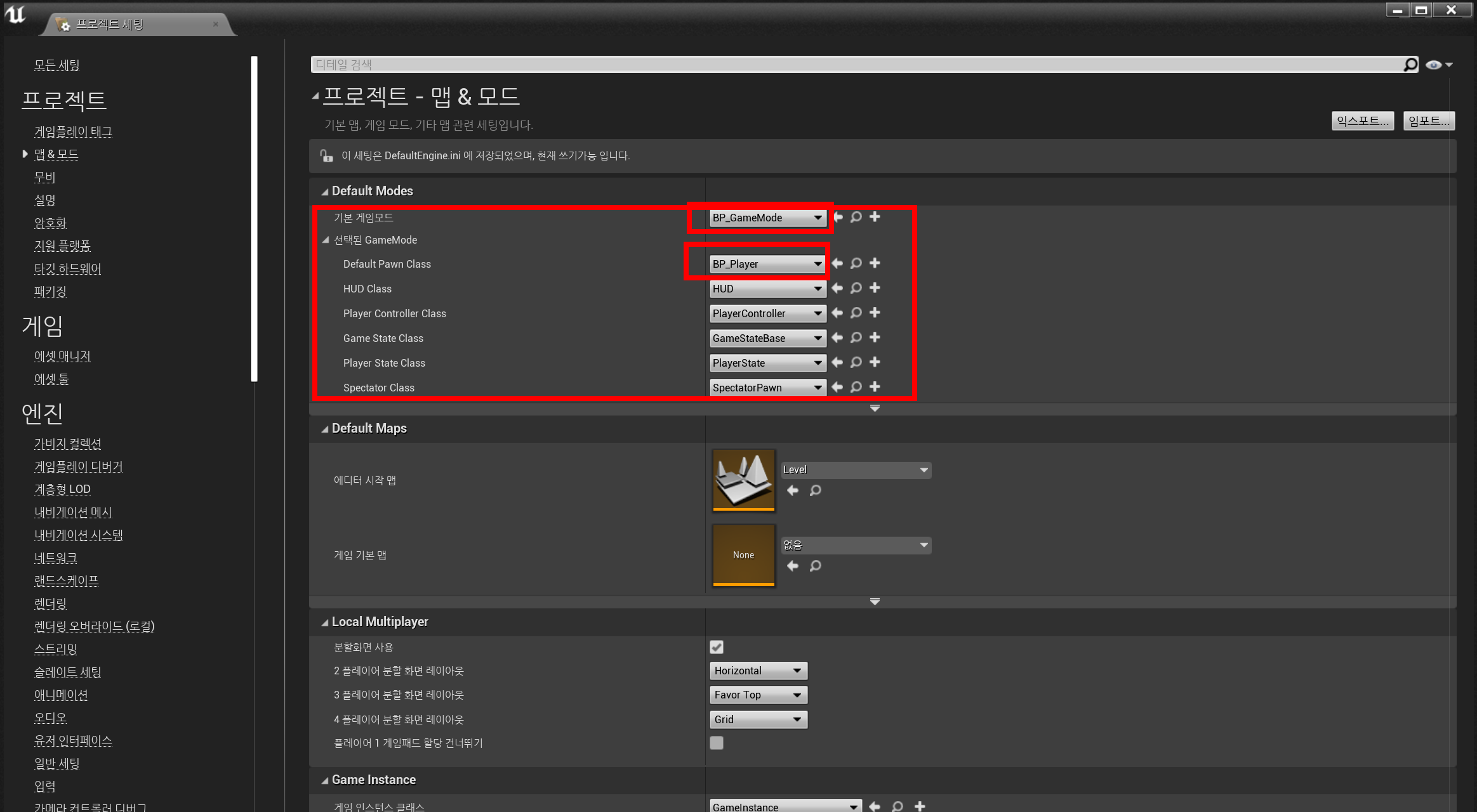Screen dimensions: 1477x812
Task: Use selected asset for Game State Class
Action: (x=838, y=337)
